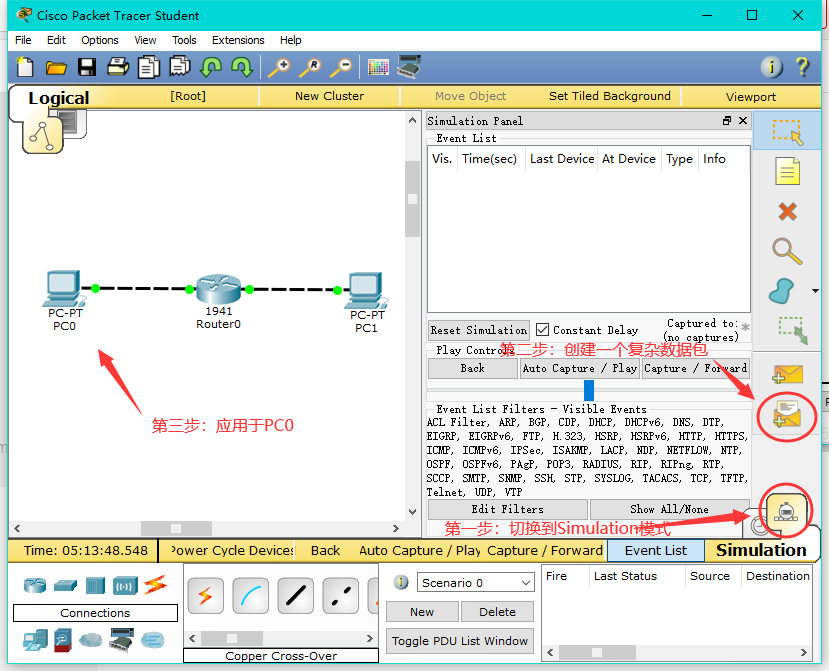
Task: Choose the Draw Polygon shape tool
Action: (782, 291)
